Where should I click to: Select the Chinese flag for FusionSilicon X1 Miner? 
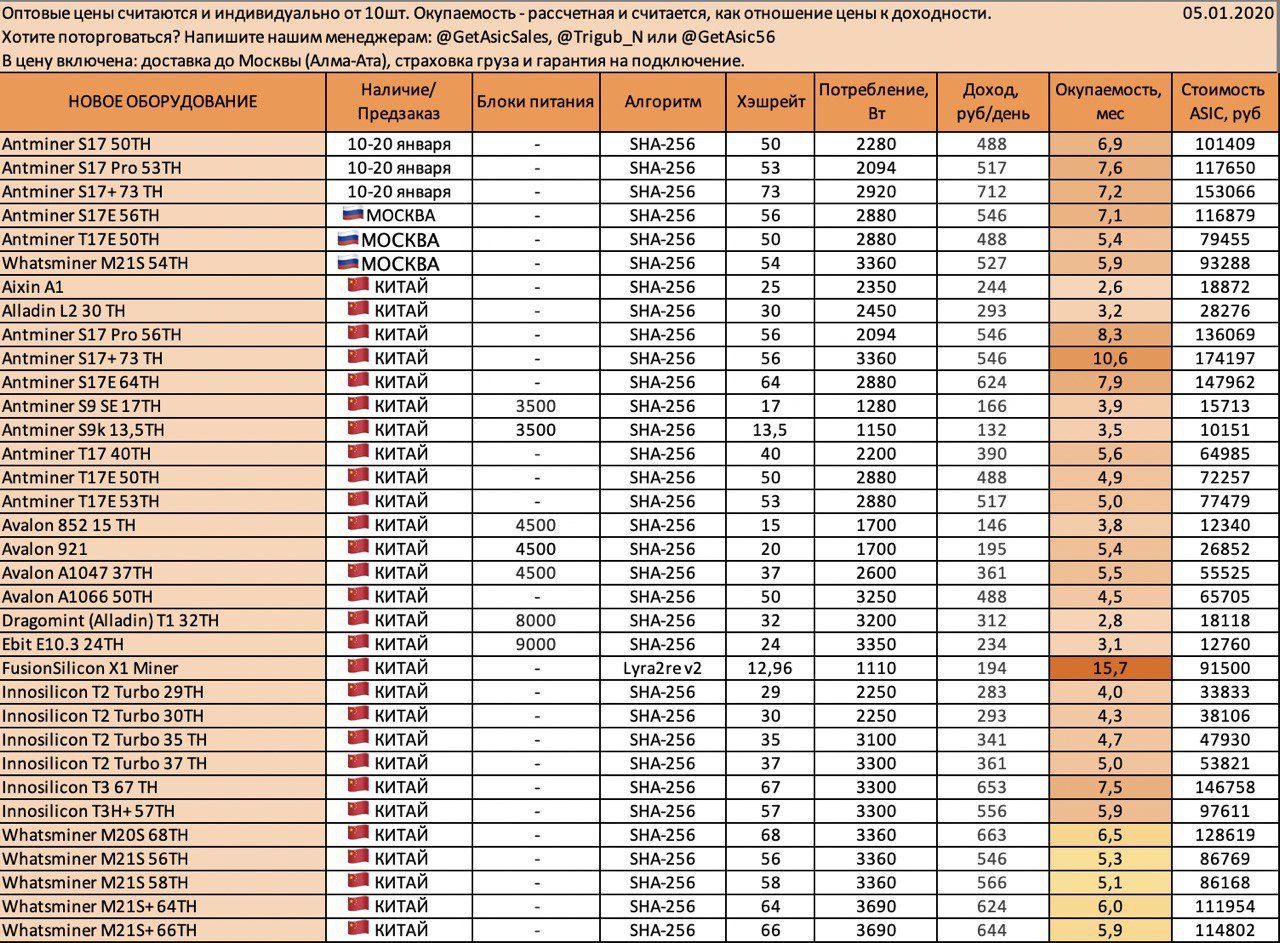tap(359, 667)
